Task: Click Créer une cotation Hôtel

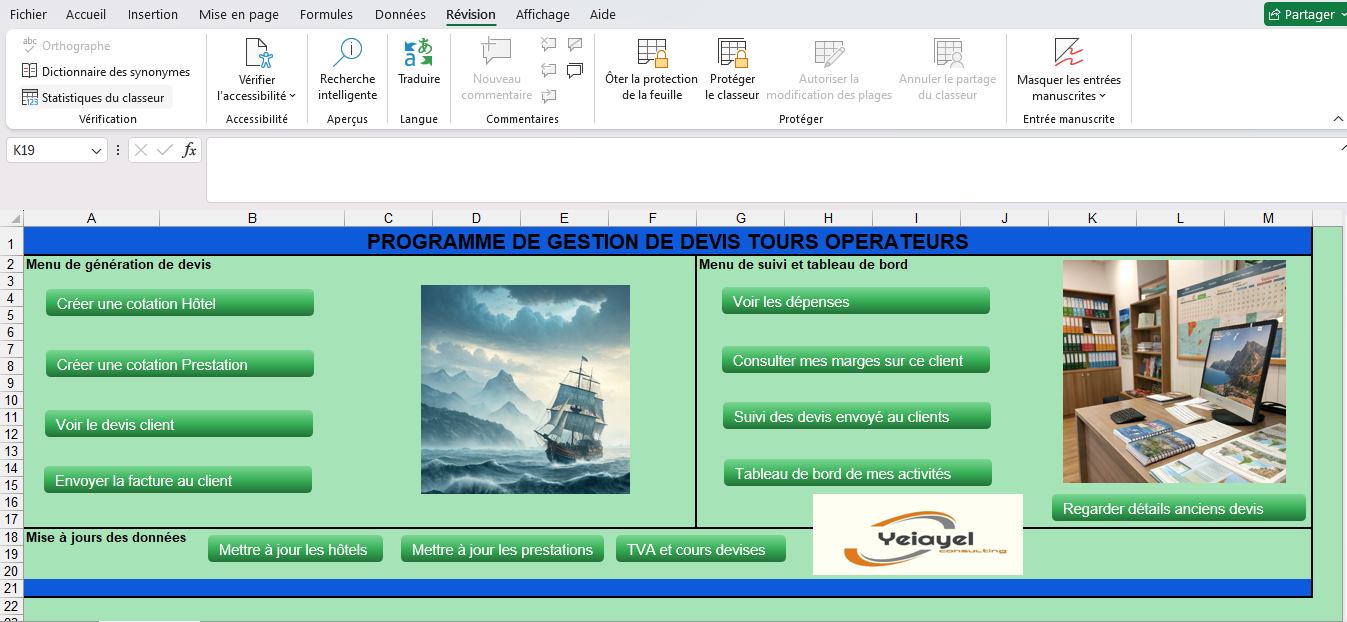Action: tap(179, 302)
